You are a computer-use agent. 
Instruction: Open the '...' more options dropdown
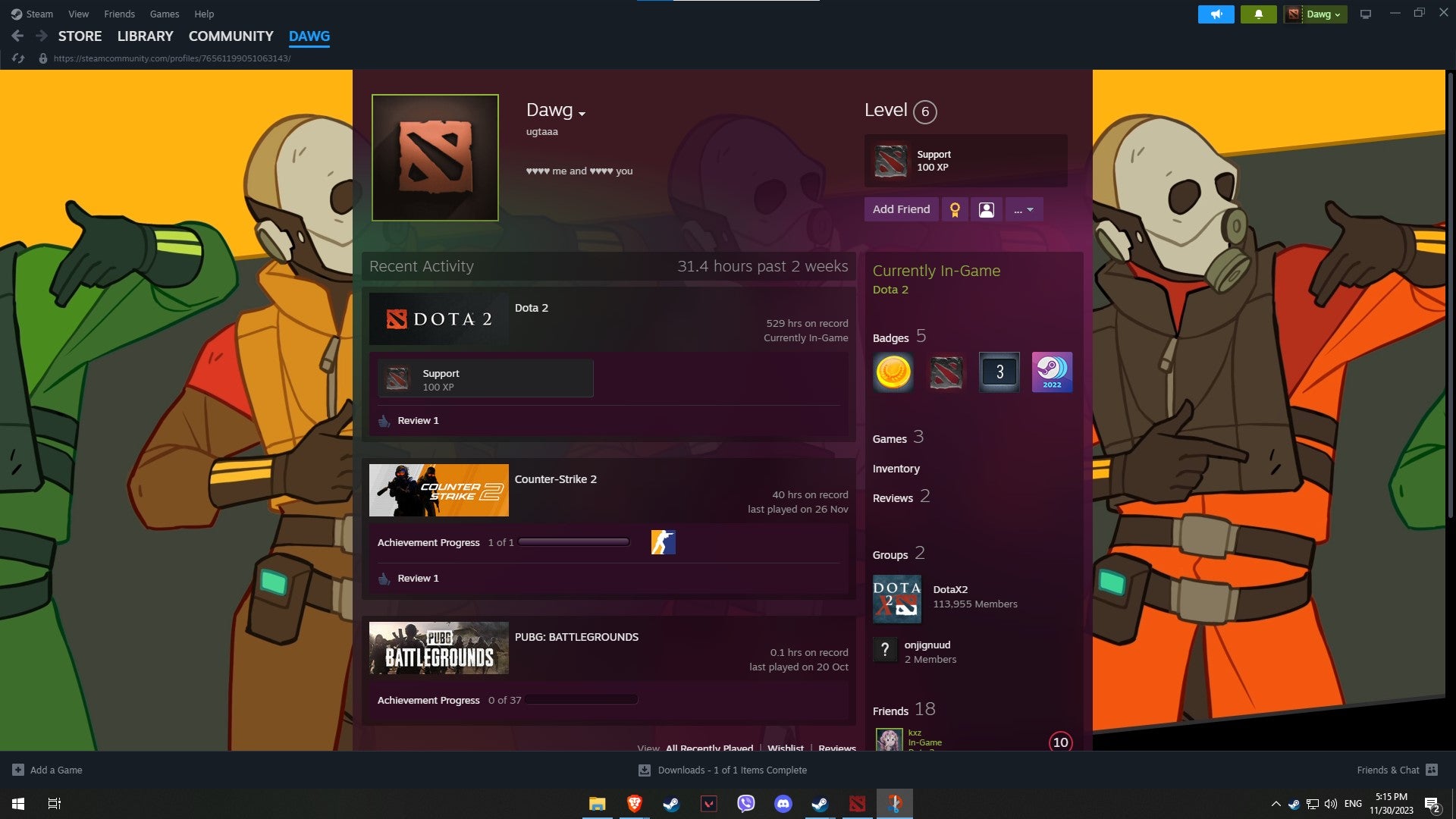[1024, 209]
